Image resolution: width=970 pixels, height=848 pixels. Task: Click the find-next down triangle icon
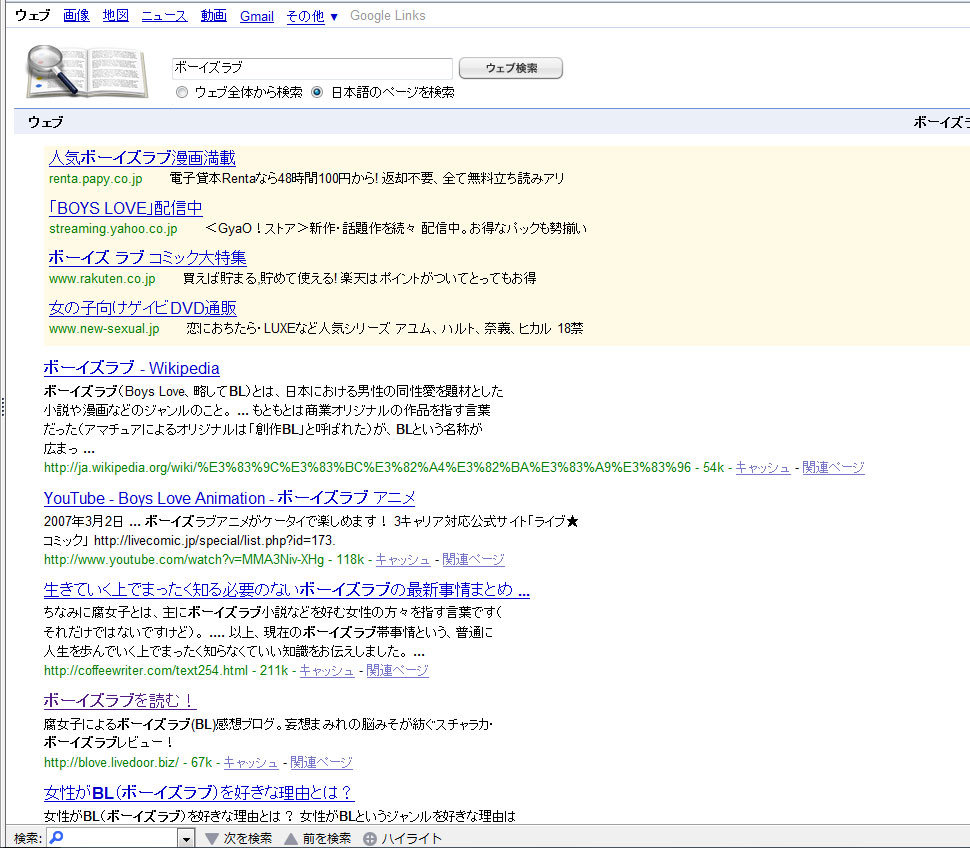pyautogui.click(x=212, y=839)
